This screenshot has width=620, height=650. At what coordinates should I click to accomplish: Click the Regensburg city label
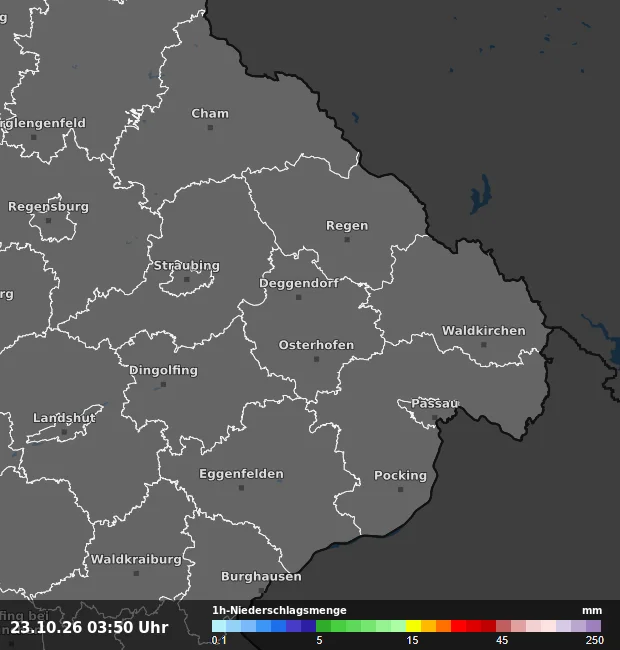(48, 206)
